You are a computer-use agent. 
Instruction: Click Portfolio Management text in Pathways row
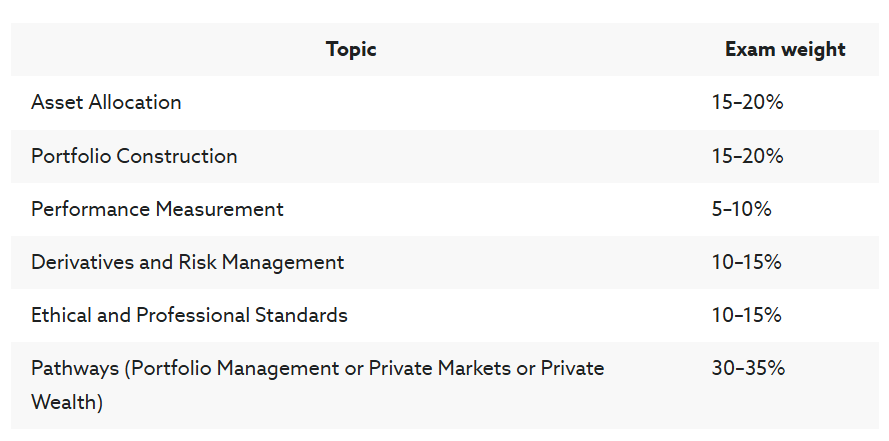coord(236,368)
